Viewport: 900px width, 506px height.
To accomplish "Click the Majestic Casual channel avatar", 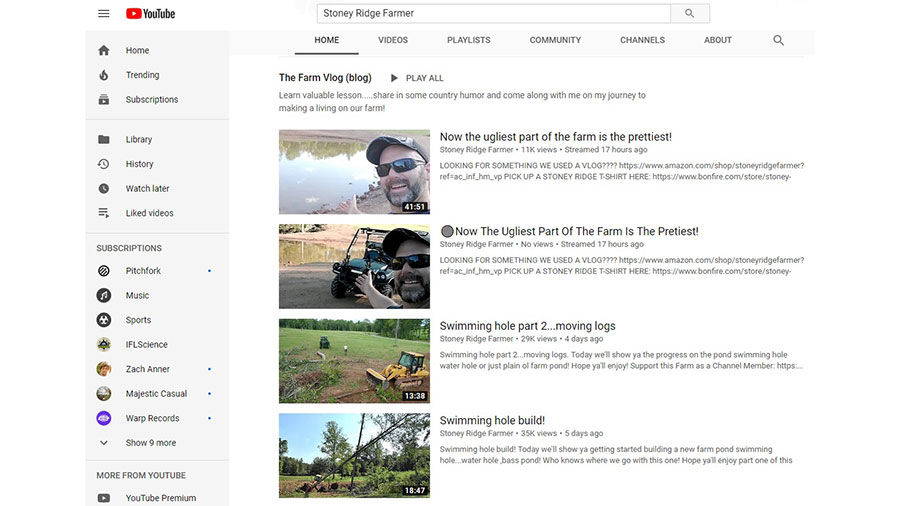I will pos(104,394).
